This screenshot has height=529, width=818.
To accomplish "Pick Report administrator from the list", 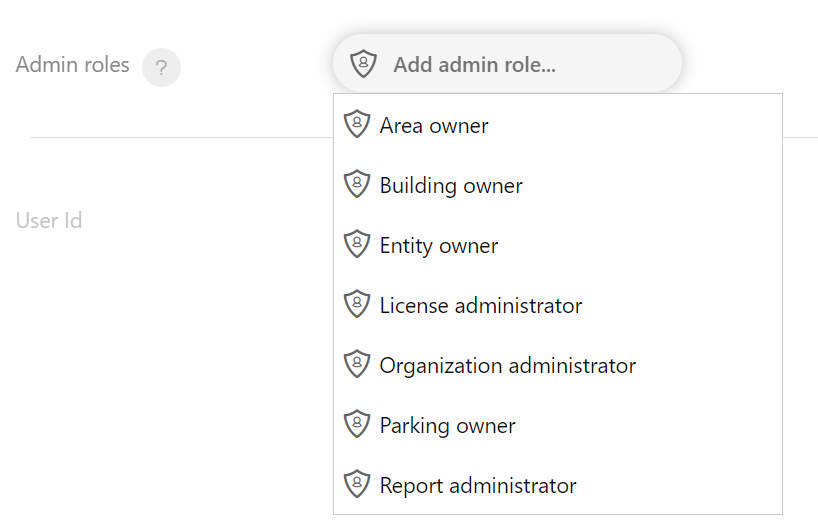I will tap(558, 485).
